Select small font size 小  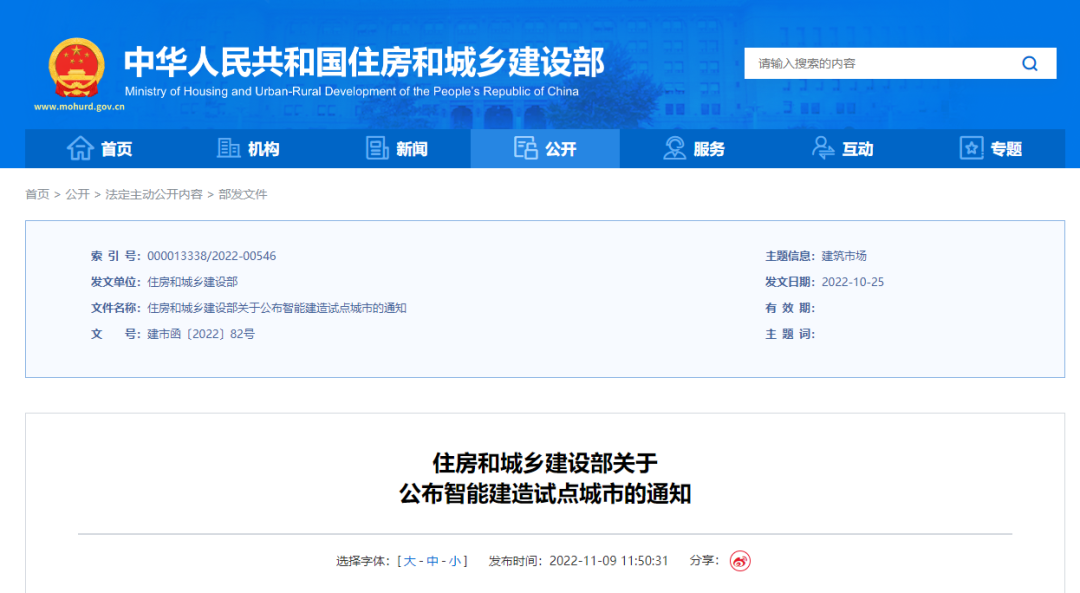click(455, 561)
